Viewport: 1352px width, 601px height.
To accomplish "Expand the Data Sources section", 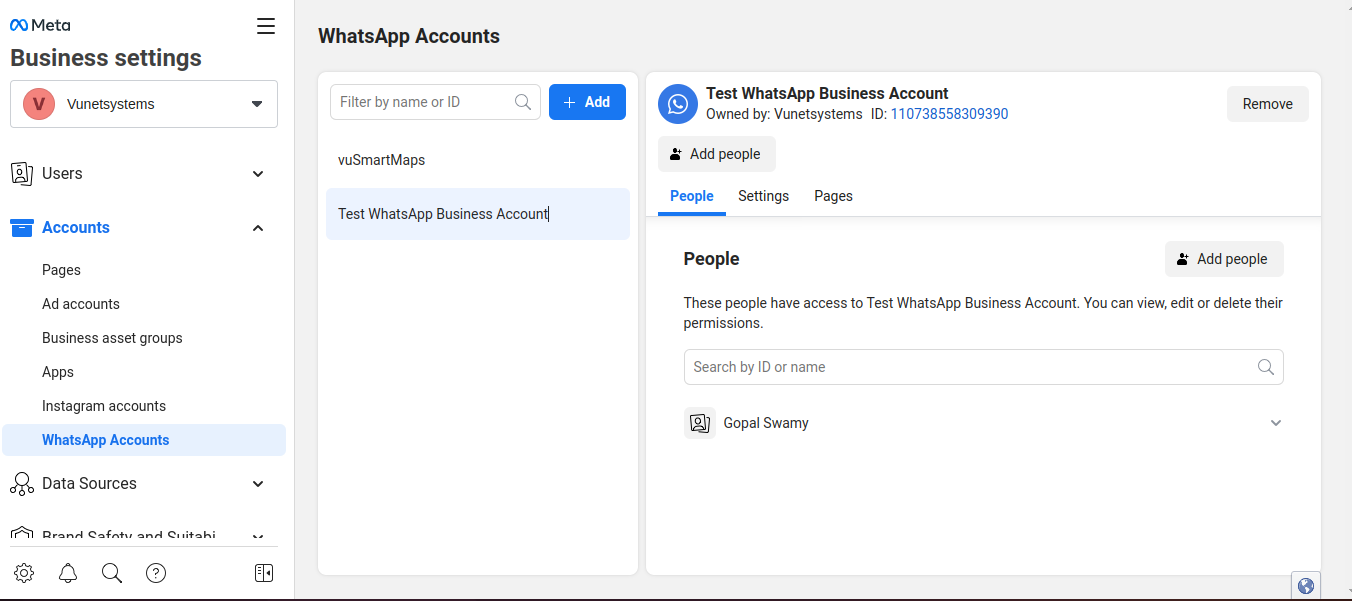I will [258, 484].
